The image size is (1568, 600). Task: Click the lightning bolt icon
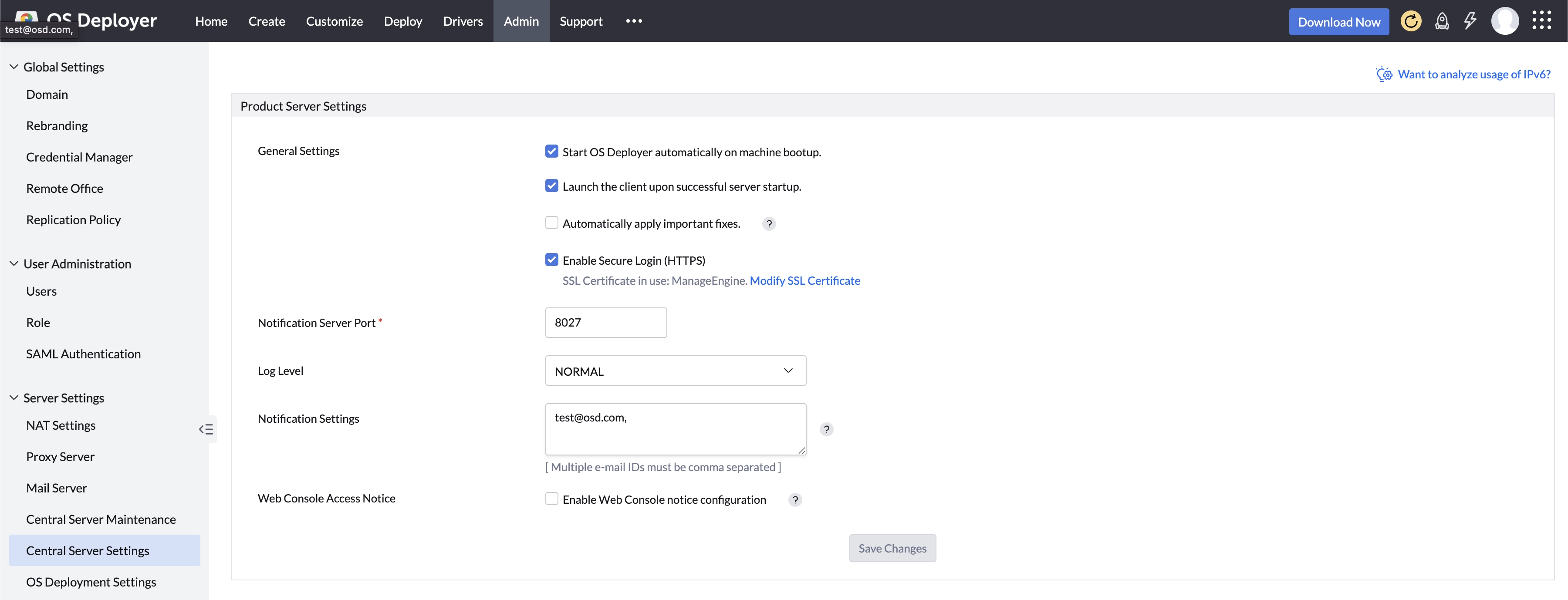(x=1470, y=21)
